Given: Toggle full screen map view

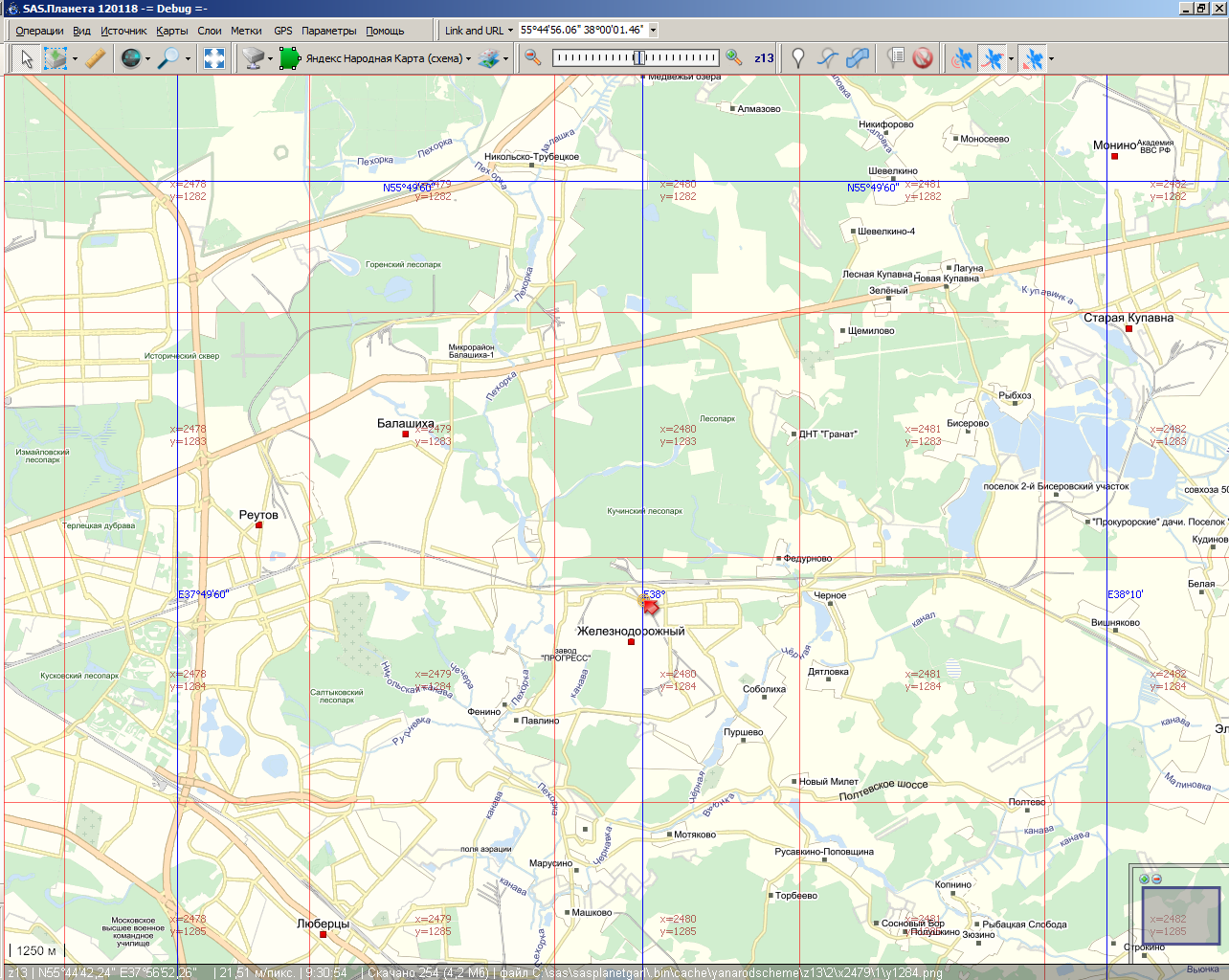Looking at the screenshot, I should (214, 58).
